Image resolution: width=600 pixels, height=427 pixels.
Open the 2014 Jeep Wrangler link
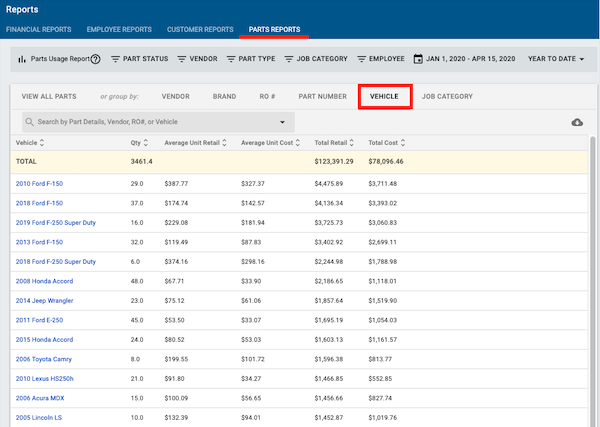[x=44, y=301]
